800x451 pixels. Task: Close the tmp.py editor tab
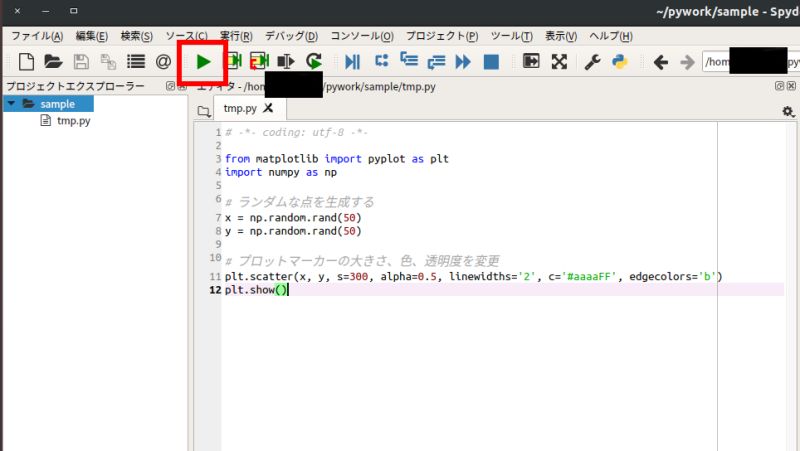268,108
